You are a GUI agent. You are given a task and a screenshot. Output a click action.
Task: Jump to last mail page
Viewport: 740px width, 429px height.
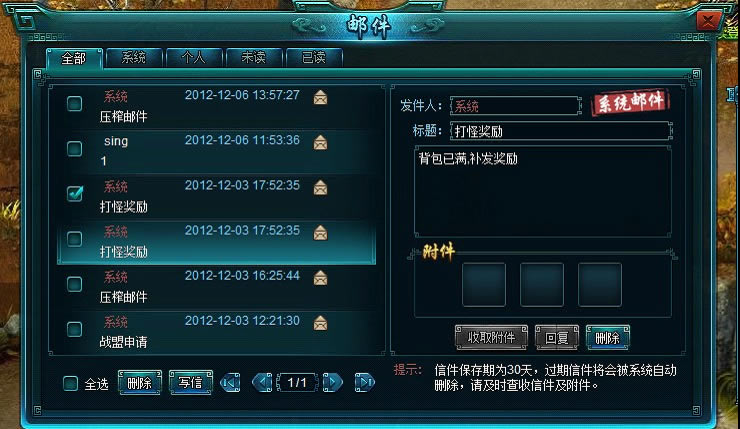(x=365, y=382)
